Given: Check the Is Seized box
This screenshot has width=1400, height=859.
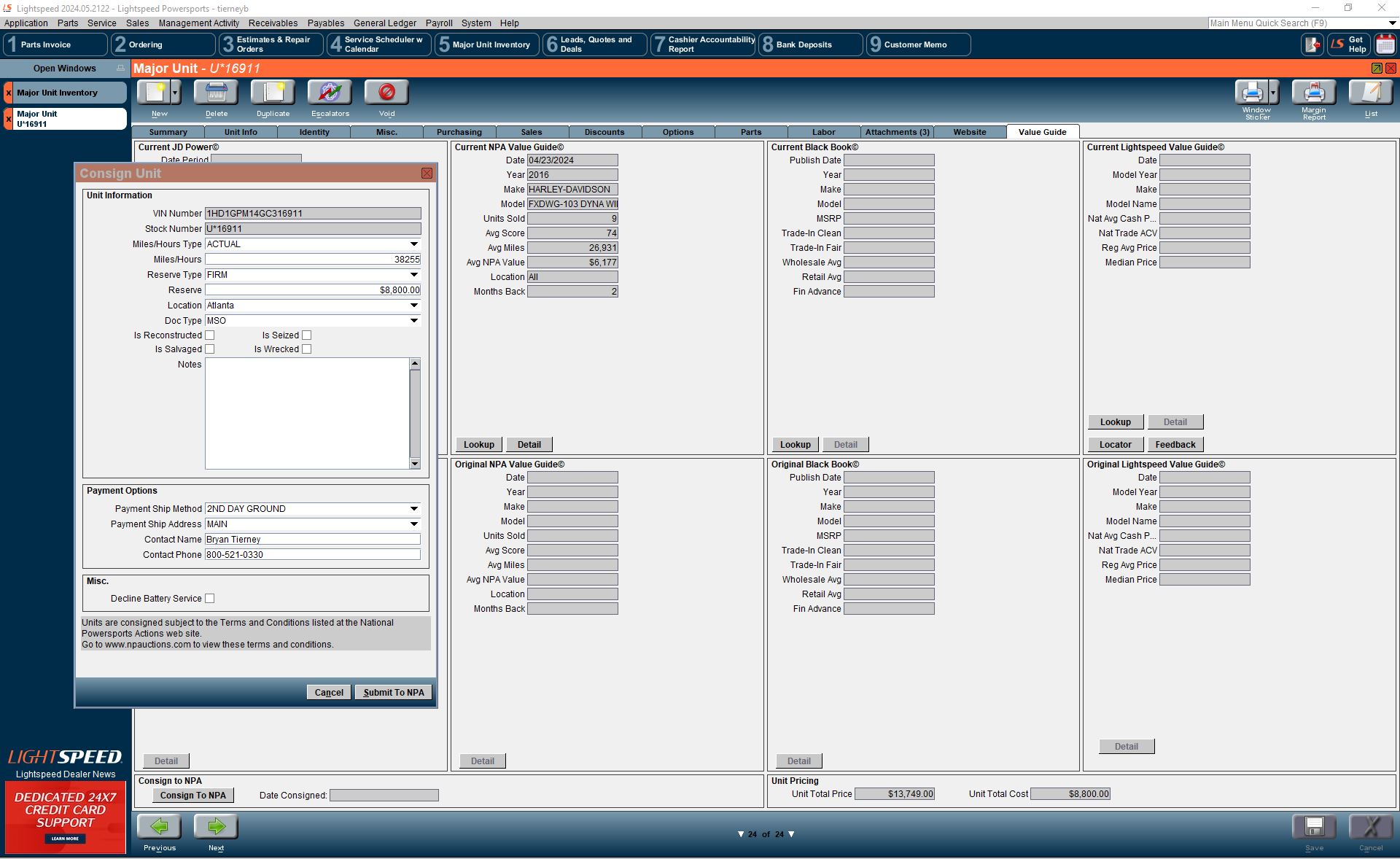Looking at the screenshot, I should (x=307, y=335).
